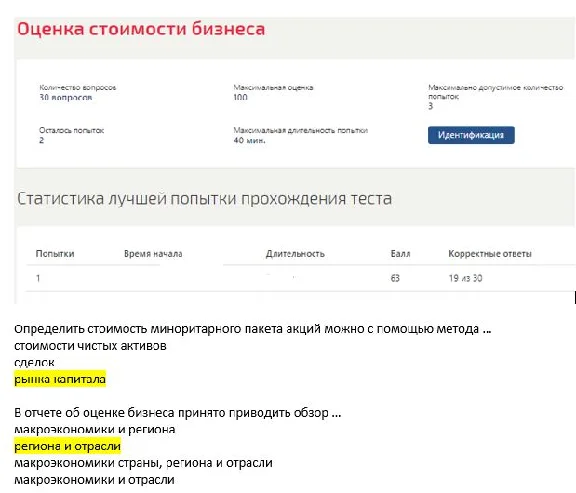Select the Время начала column header

click(x=153, y=254)
